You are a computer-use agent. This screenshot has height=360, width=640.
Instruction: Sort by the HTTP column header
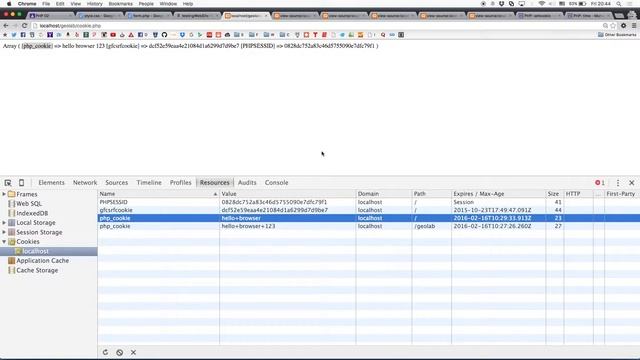578,194
